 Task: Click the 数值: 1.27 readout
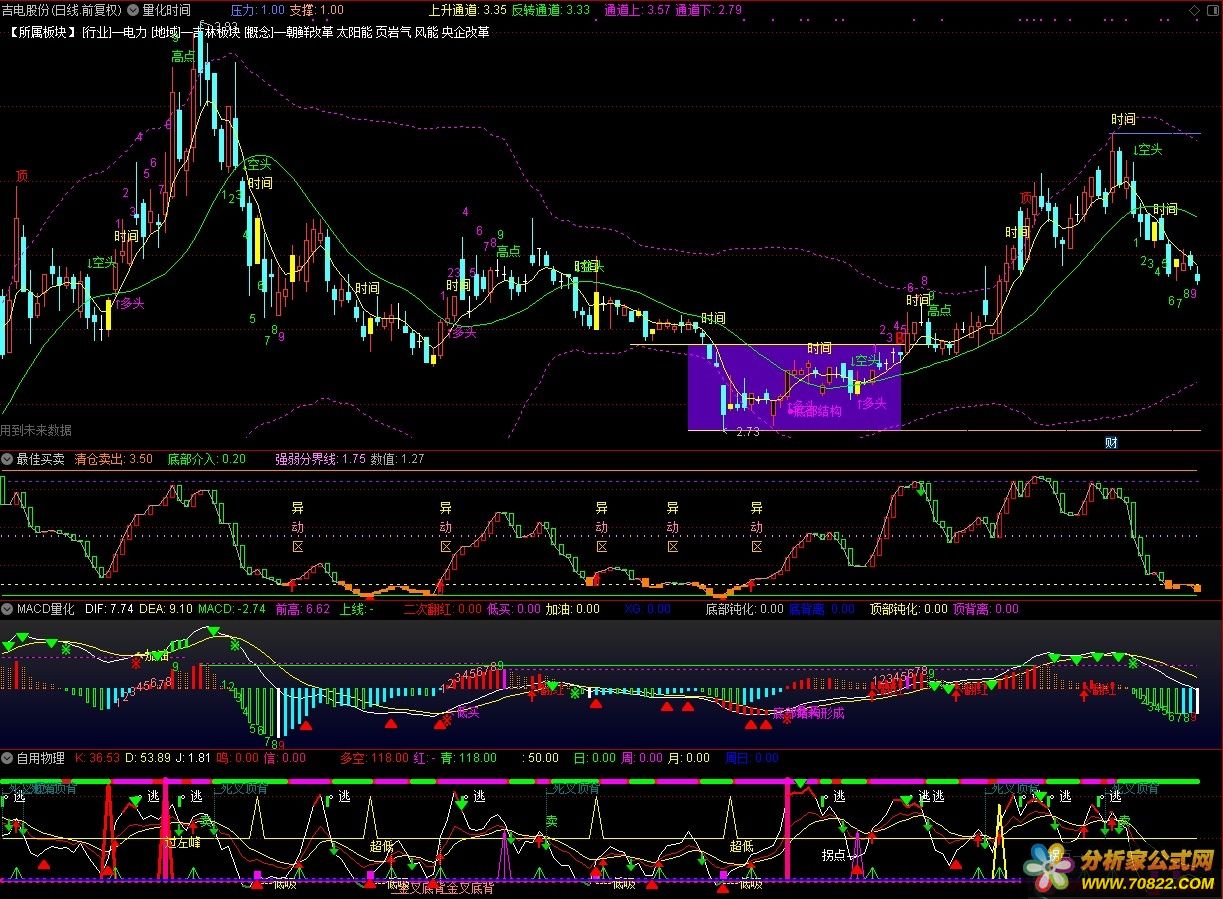pos(397,459)
